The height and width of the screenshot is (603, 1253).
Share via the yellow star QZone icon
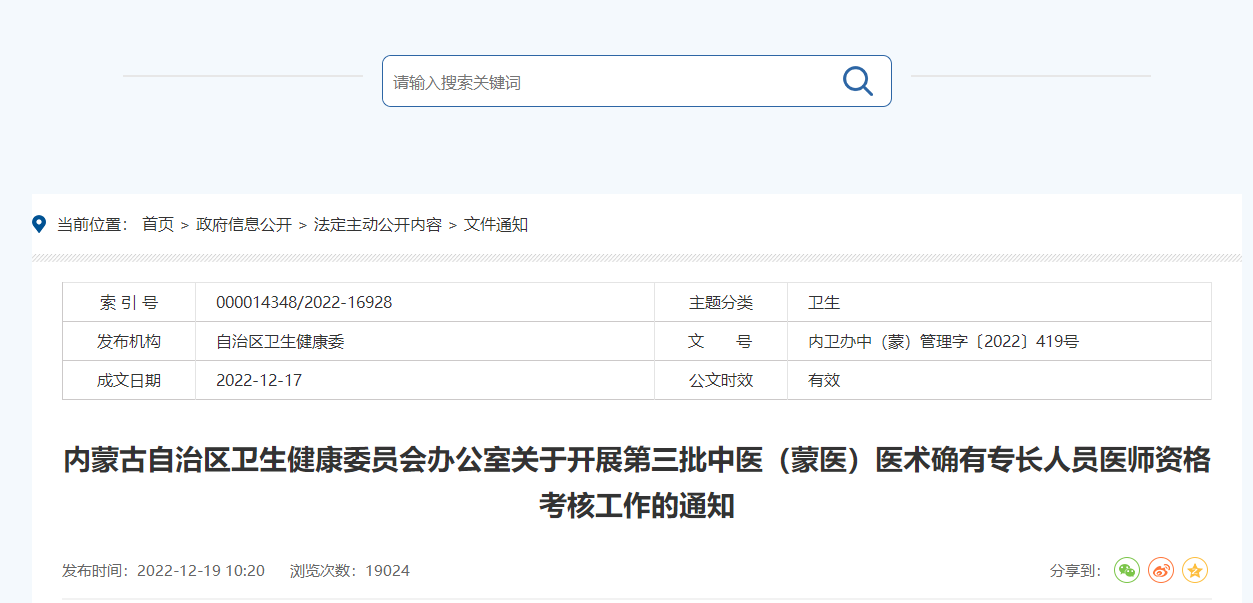point(1195,570)
